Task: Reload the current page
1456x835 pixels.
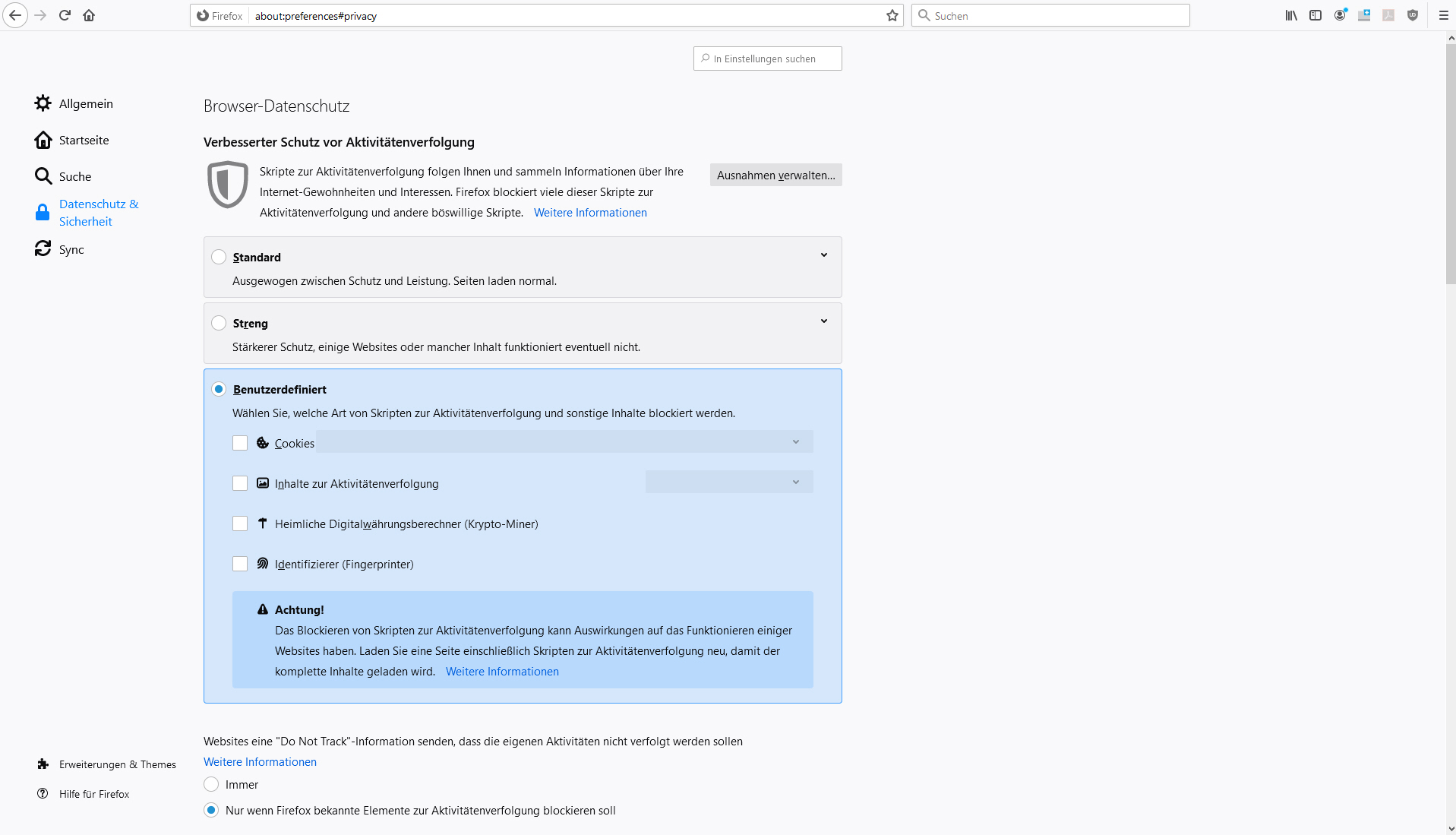Action: tap(65, 15)
